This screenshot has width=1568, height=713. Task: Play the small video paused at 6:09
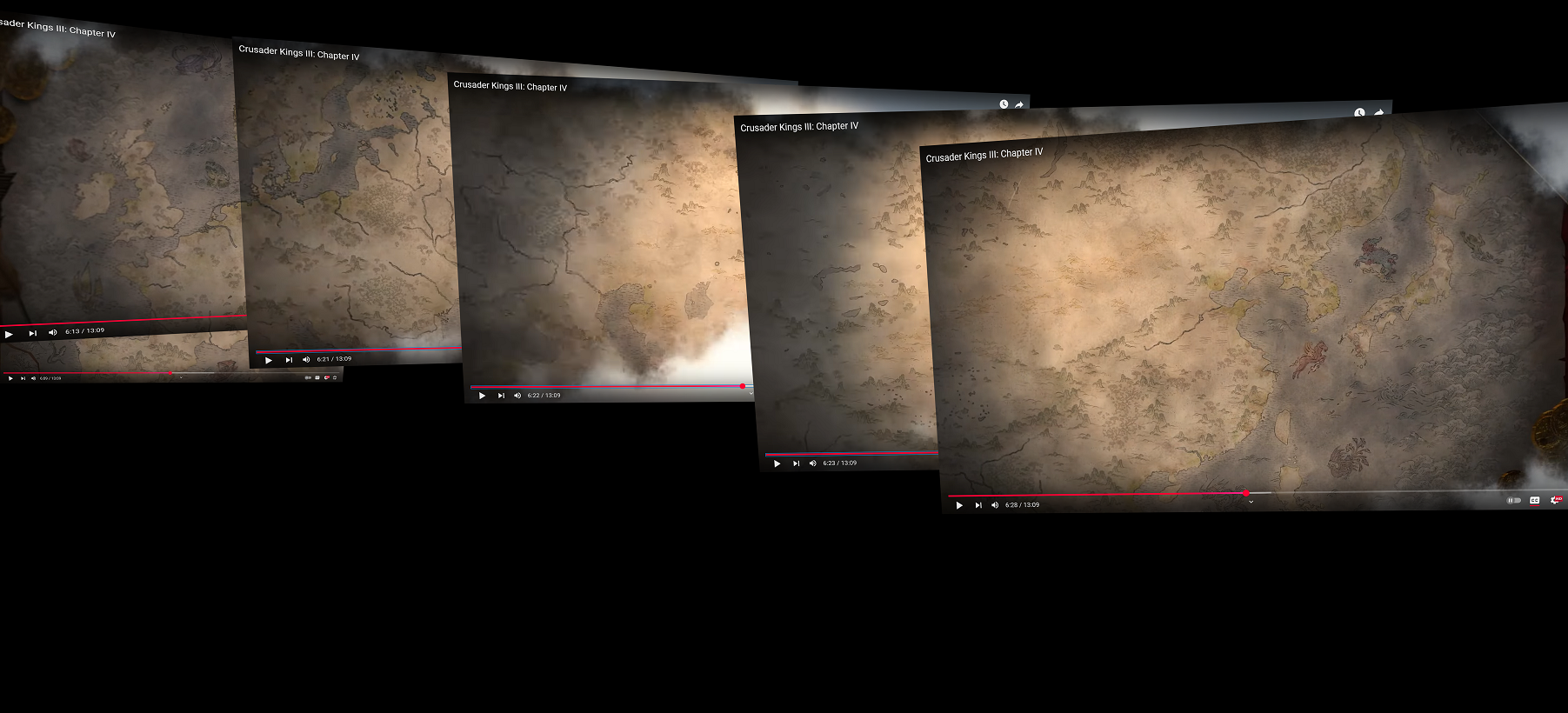click(10, 378)
